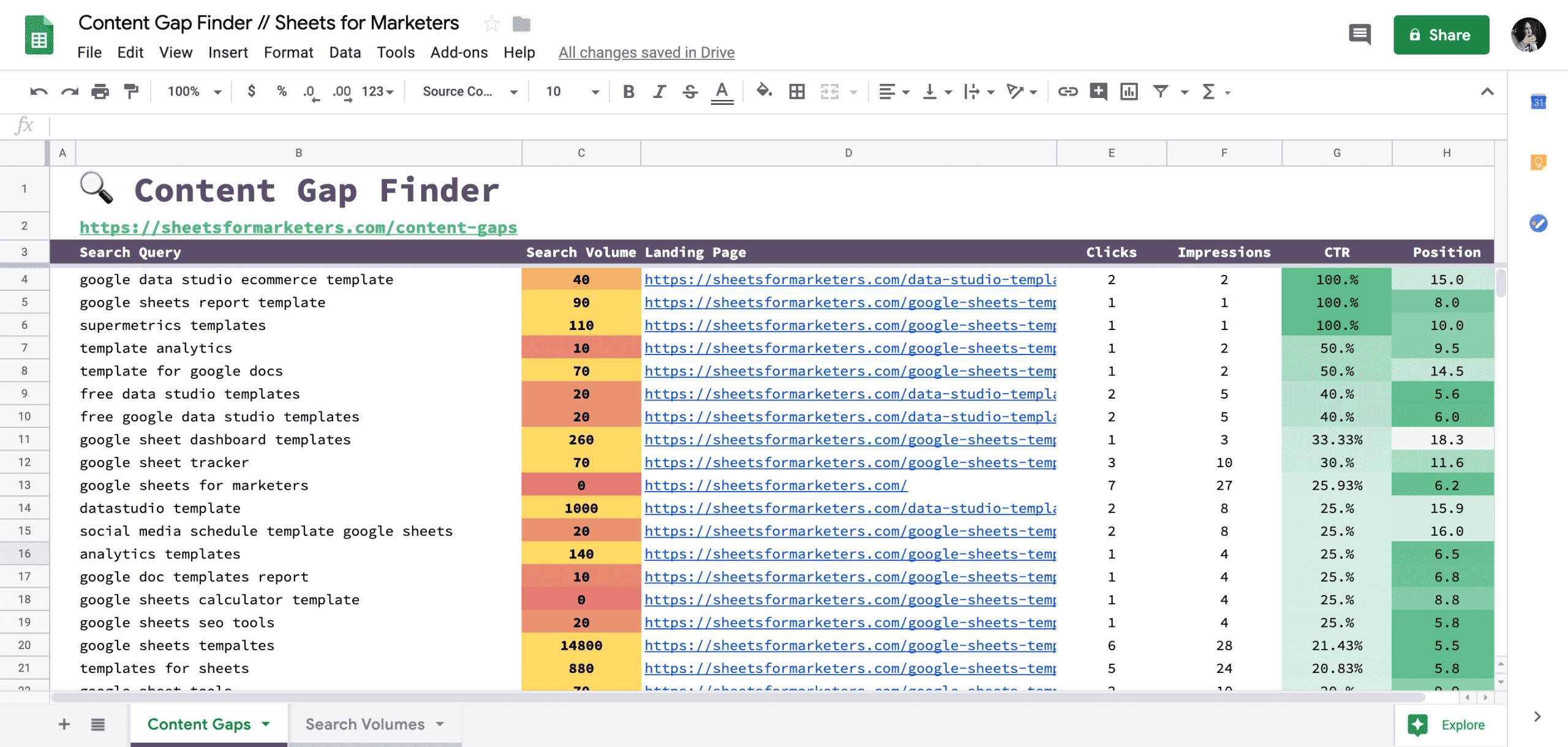Open the font size dropdown
Image resolution: width=1568 pixels, height=747 pixels.
(x=572, y=92)
